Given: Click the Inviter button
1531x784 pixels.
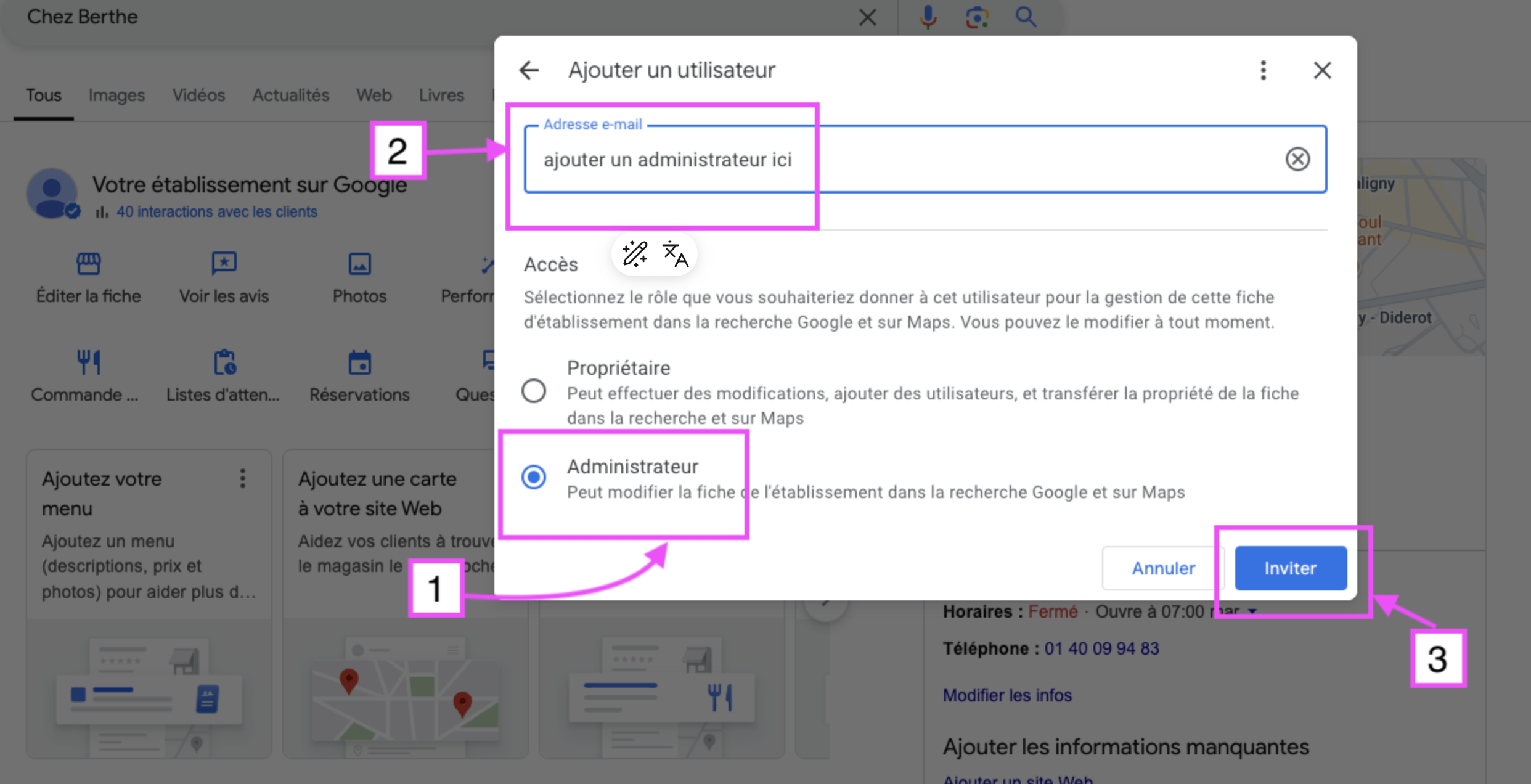Looking at the screenshot, I should (x=1291, y=568).
